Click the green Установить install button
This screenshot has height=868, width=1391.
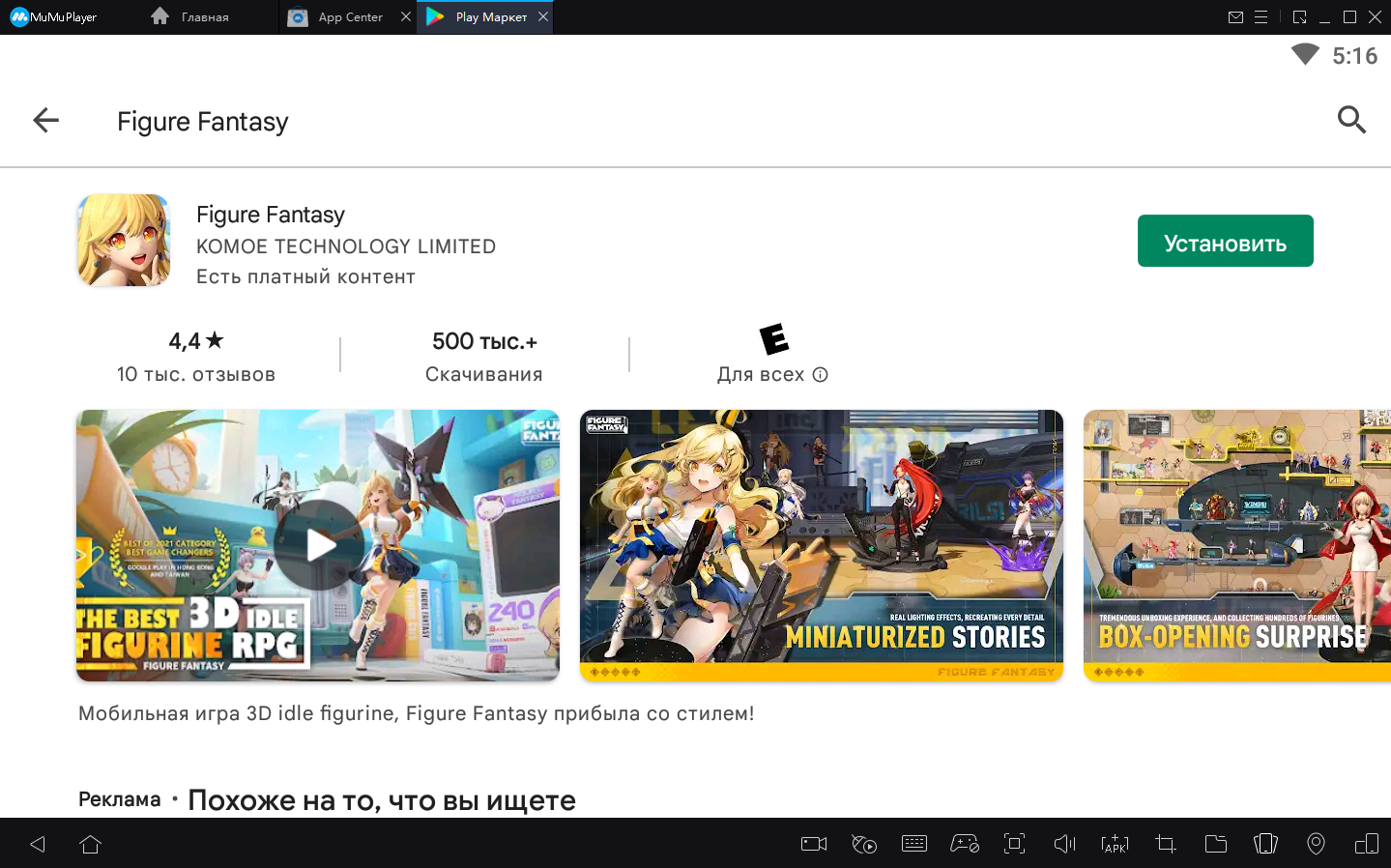coord(1224,242)
